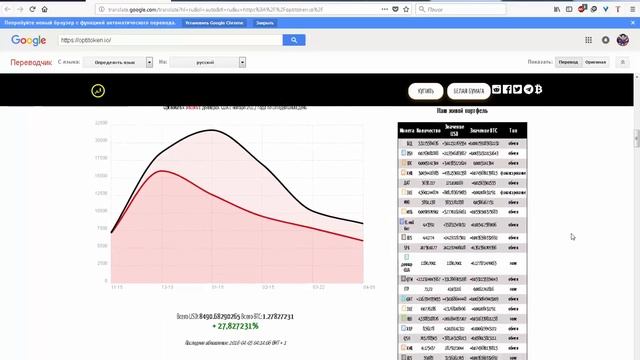Image resolution: width=640 pixels, height=360 pixels.
Task: Click the Тип column header
Action: pyautogui.click(x=513, y=131)
